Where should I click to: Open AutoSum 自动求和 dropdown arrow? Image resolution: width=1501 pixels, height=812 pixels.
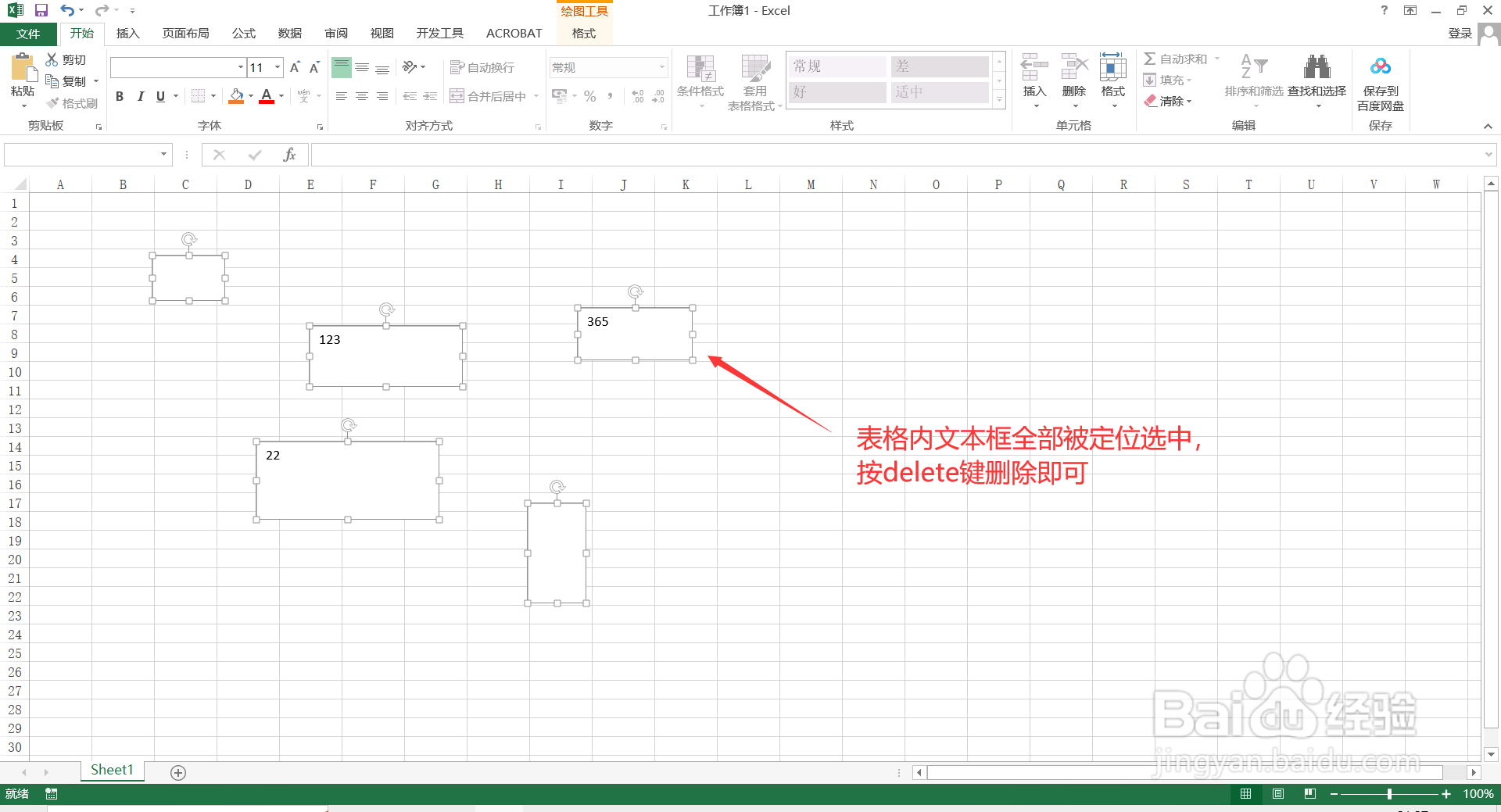tap(1217, 59)
